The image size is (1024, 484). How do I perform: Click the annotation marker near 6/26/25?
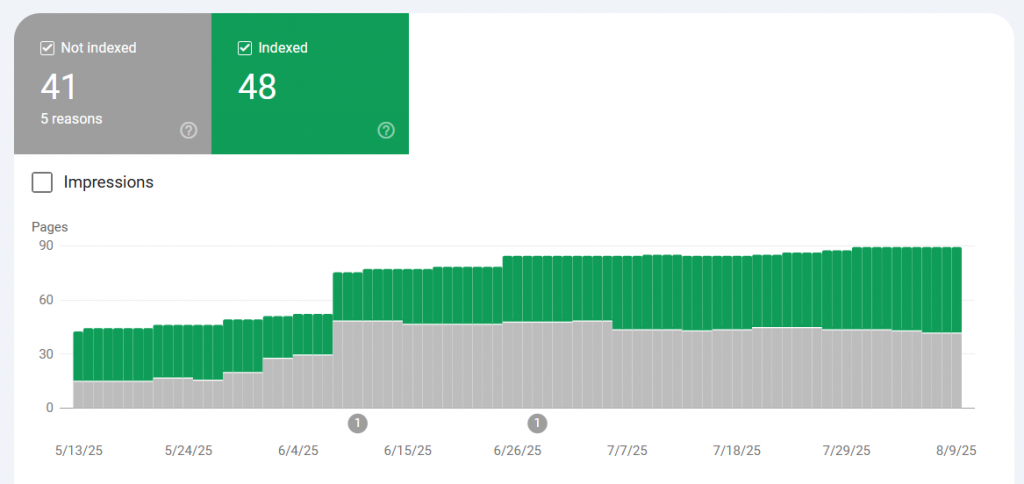coord(538,423)
